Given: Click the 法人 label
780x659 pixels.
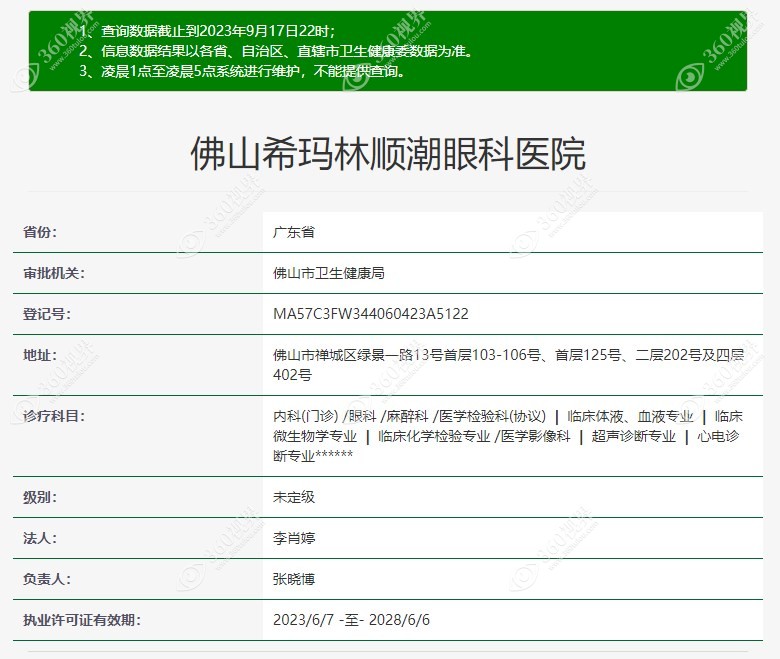Looking at the screenshot, I should (40, 538).
